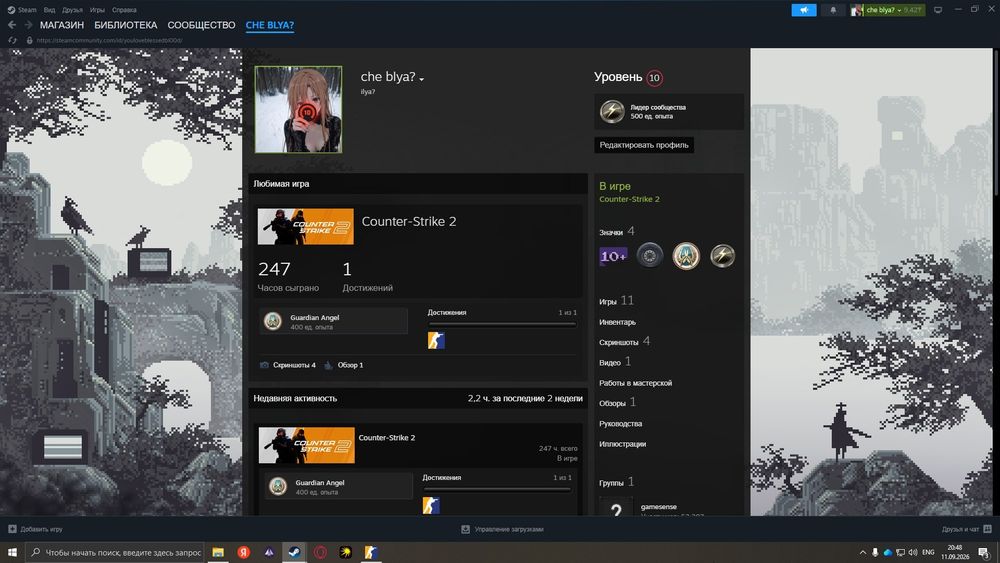Open the Справка menu
Viewport: 1000px width, 563px height.
(x=124, y=10)
